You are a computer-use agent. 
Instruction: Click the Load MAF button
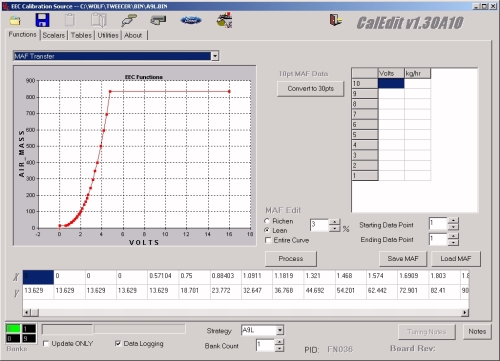point(456,259)
